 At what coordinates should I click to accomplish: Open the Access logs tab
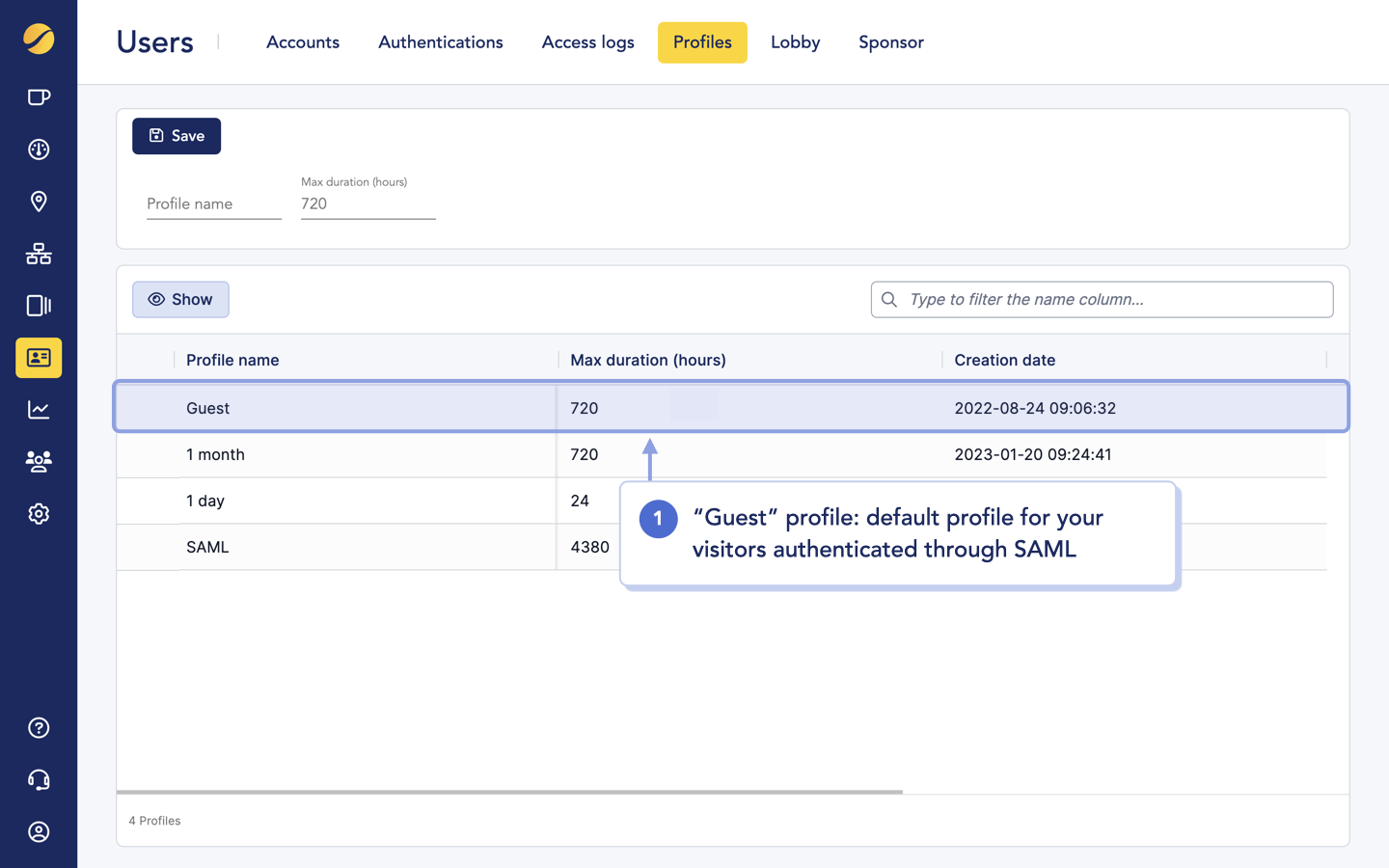coord(587,42)
